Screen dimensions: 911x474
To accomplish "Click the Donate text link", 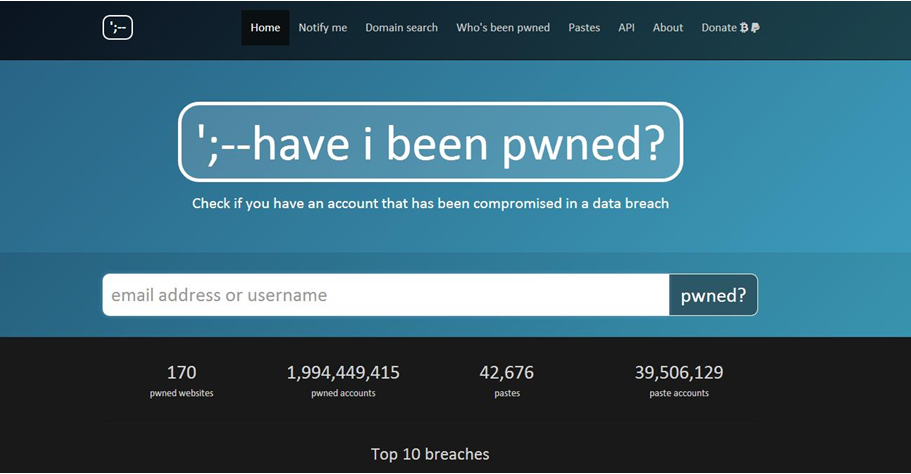I will [718, 28].
